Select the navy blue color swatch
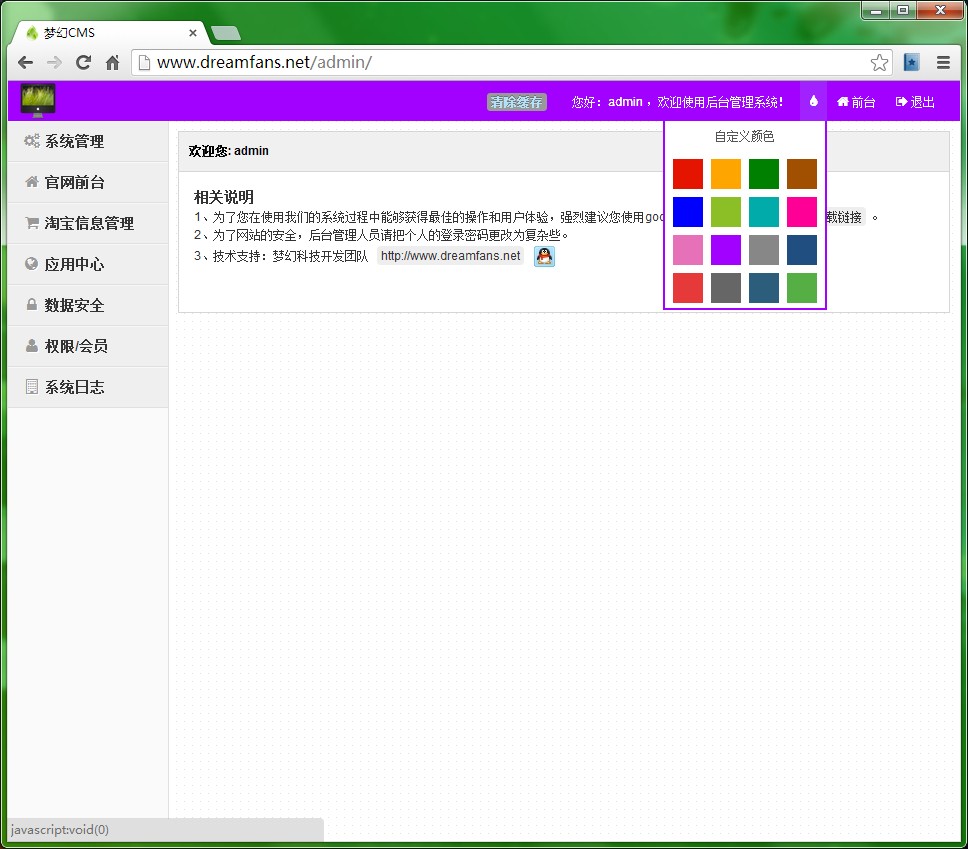Screen dimensions: 968x849 point(802,250)
